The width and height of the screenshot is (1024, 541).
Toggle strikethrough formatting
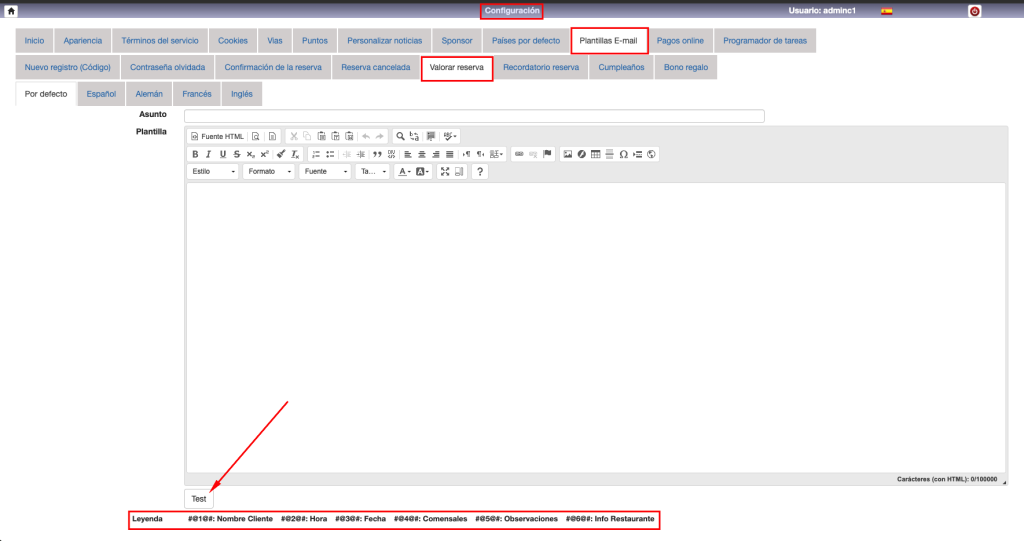pos(237,154)
